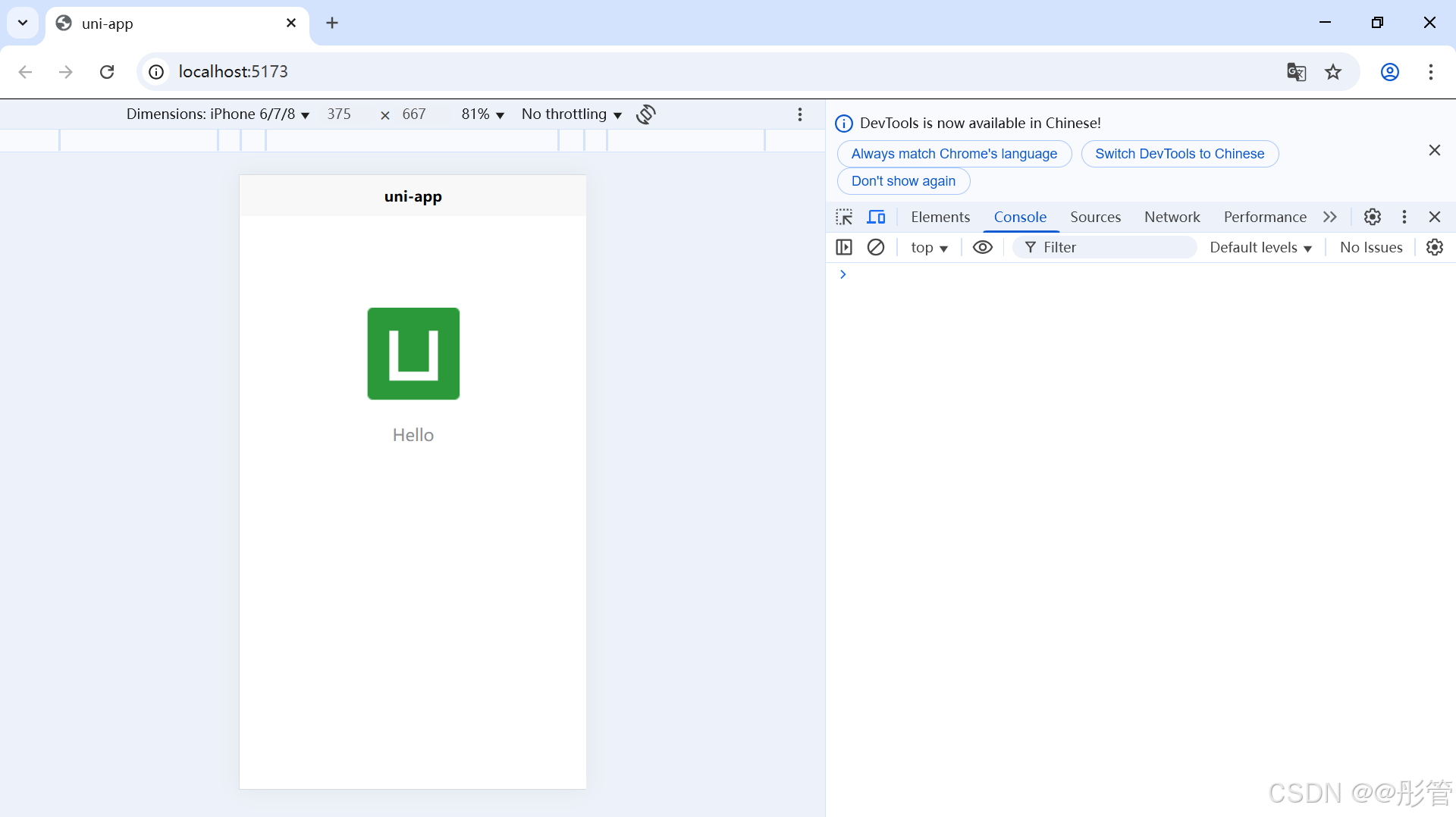Image resolution: width=1456 pixels, height=817 pixels.
Task: Open device toolbar more options menu
Action: [x=799, y=114]
